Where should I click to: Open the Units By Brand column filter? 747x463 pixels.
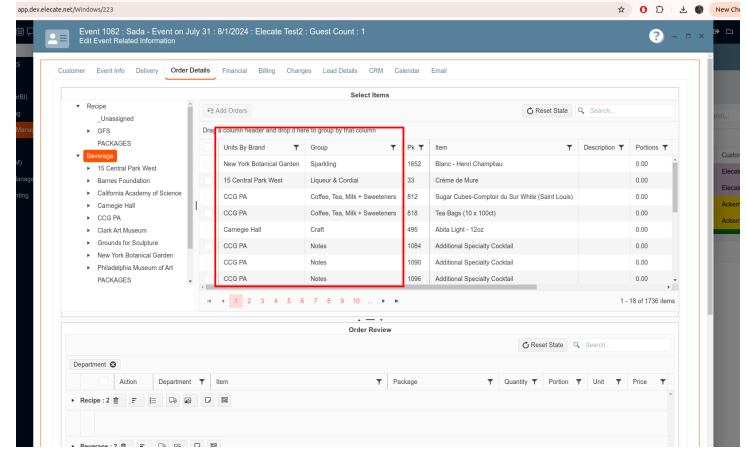click(295, 147)
